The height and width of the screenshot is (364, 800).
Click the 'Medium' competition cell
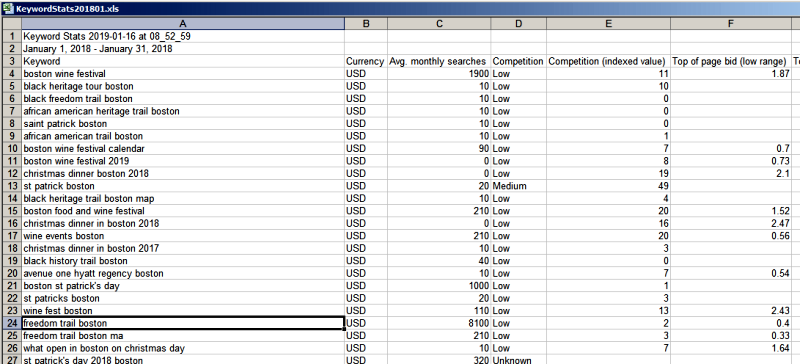point(518,186)
